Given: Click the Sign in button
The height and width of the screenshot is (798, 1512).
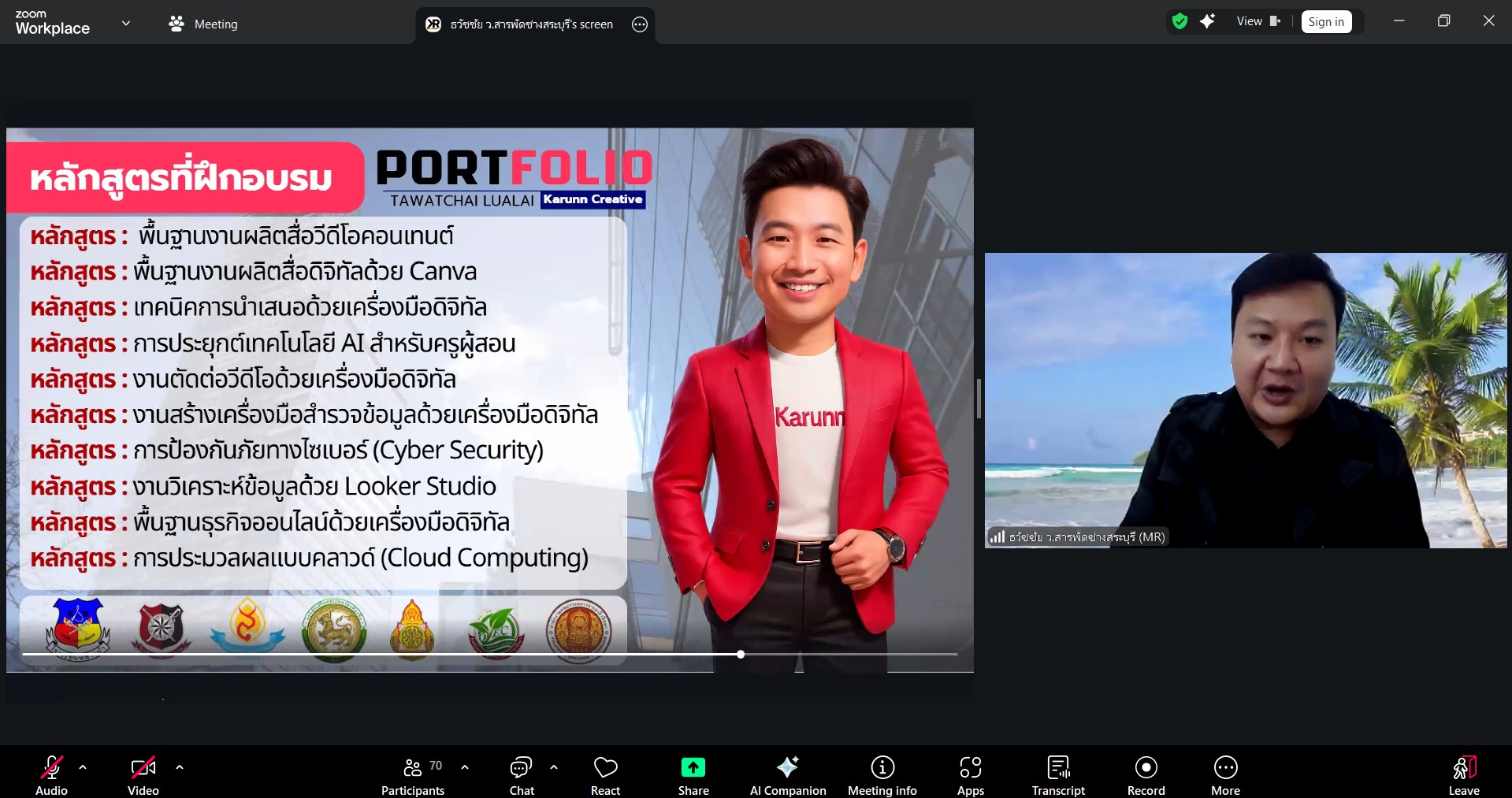Looking at the screenshot, I should click(x=1326, y=22).
